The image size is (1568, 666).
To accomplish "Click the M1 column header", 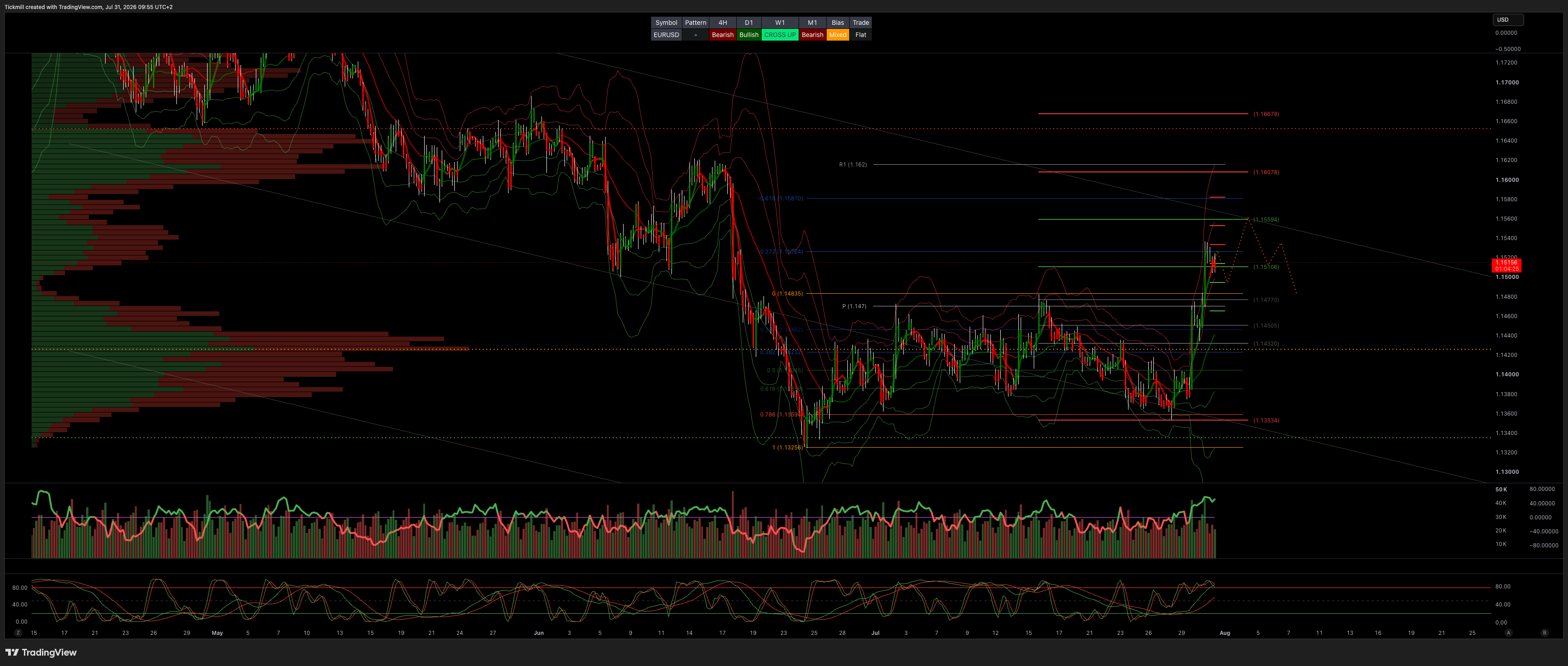I will point(812,23).
